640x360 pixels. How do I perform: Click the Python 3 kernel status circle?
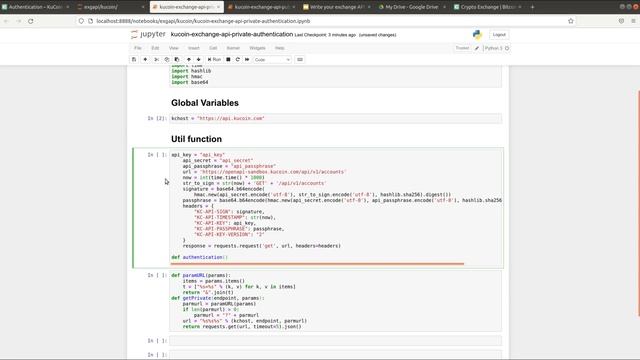pos(507,48)
